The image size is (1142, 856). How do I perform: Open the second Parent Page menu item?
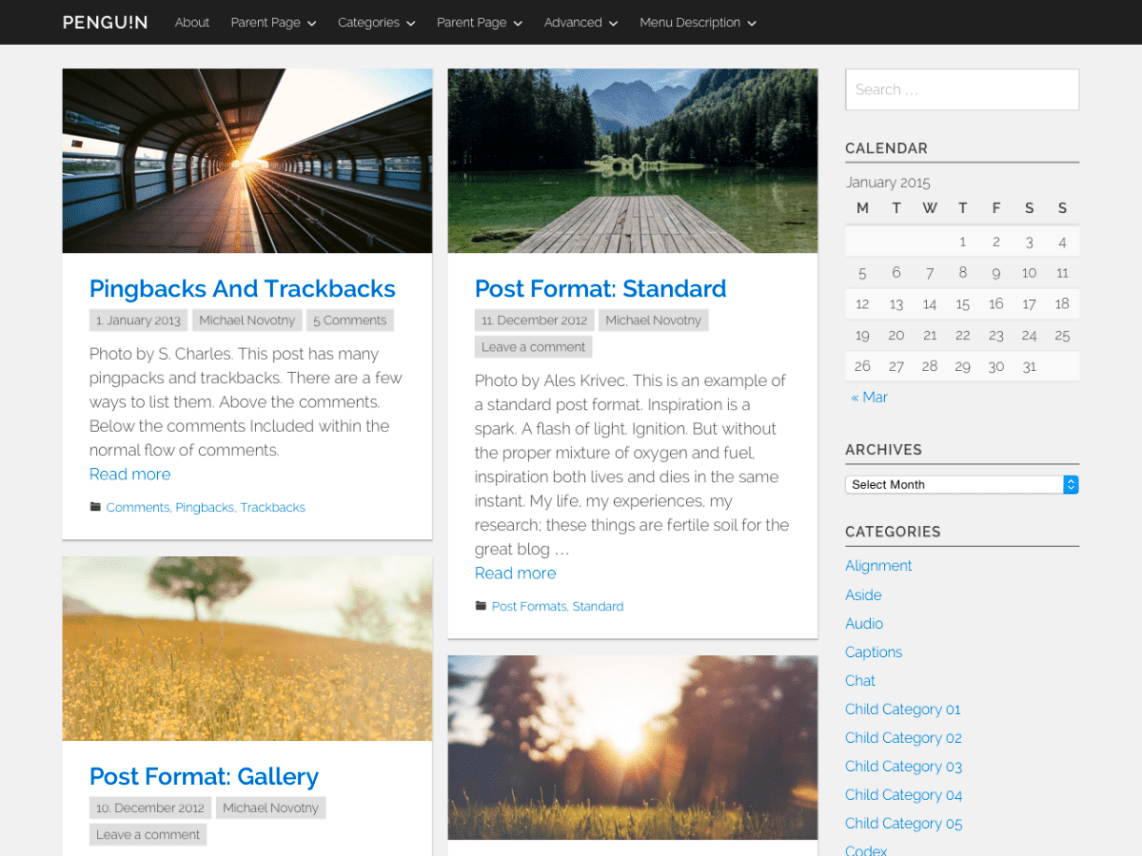click(x=478, y=21)
